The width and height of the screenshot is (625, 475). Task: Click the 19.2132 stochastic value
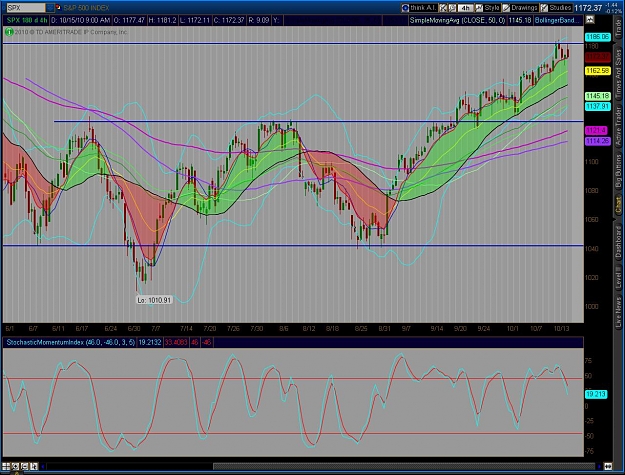[149, 342]
